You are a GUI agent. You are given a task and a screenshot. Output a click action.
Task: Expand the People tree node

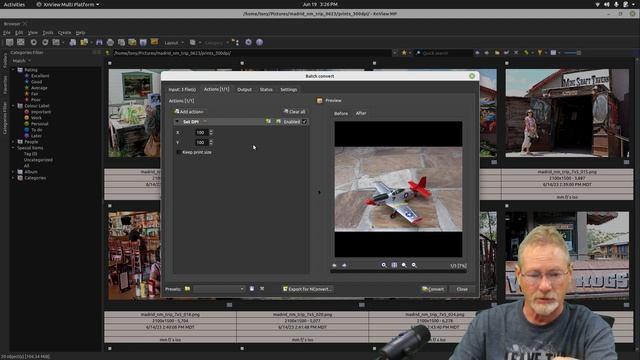[13, 142]
